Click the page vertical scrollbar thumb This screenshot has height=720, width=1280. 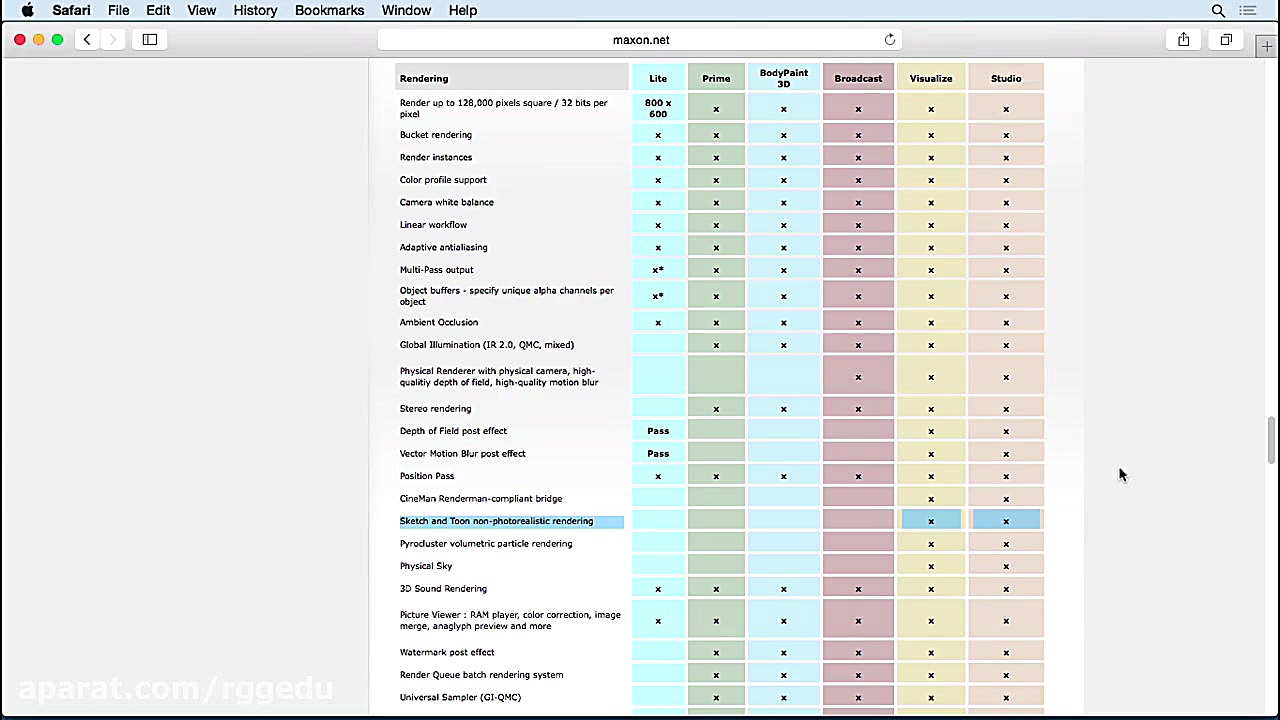pyautogui.click(x=1271, y=440)
